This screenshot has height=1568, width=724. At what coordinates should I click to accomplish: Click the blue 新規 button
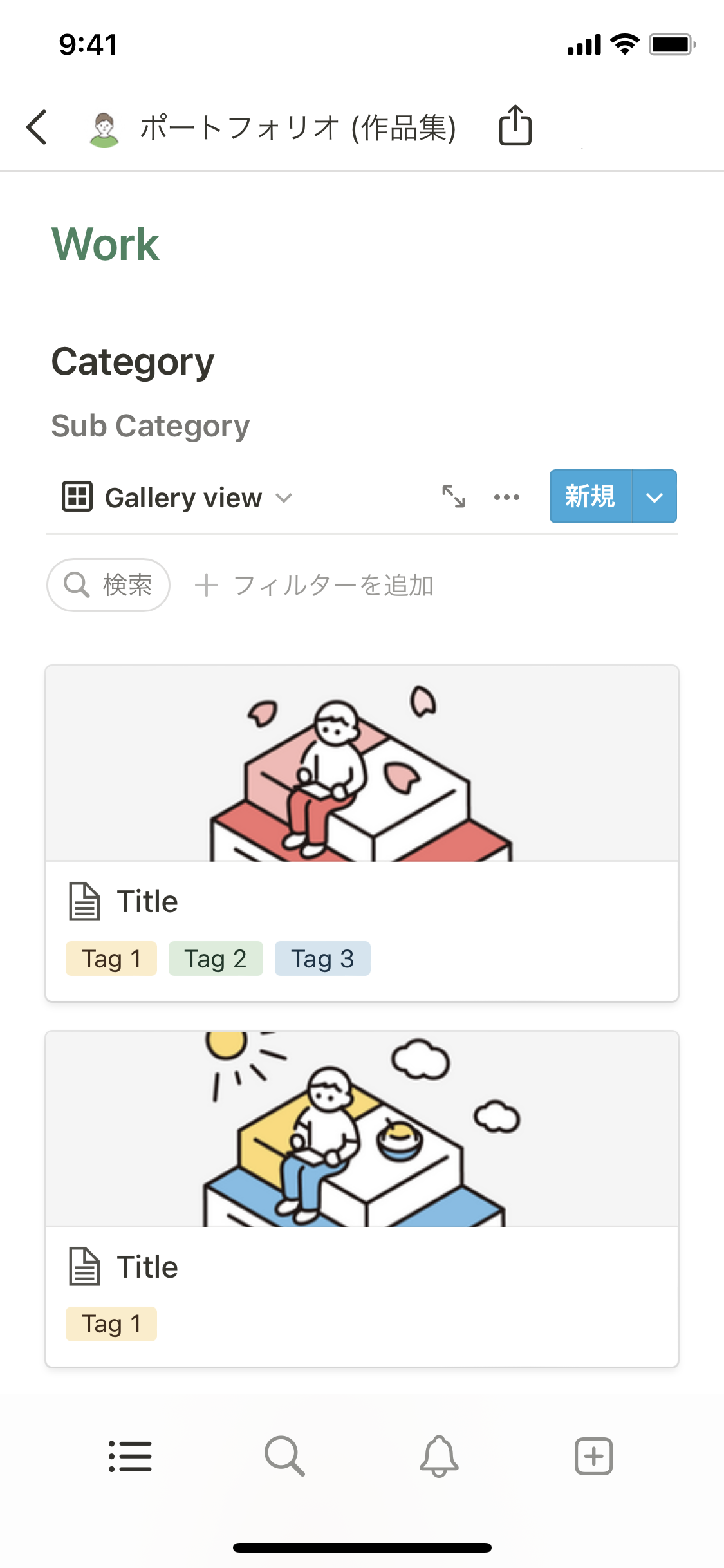(x=590, y=497)
